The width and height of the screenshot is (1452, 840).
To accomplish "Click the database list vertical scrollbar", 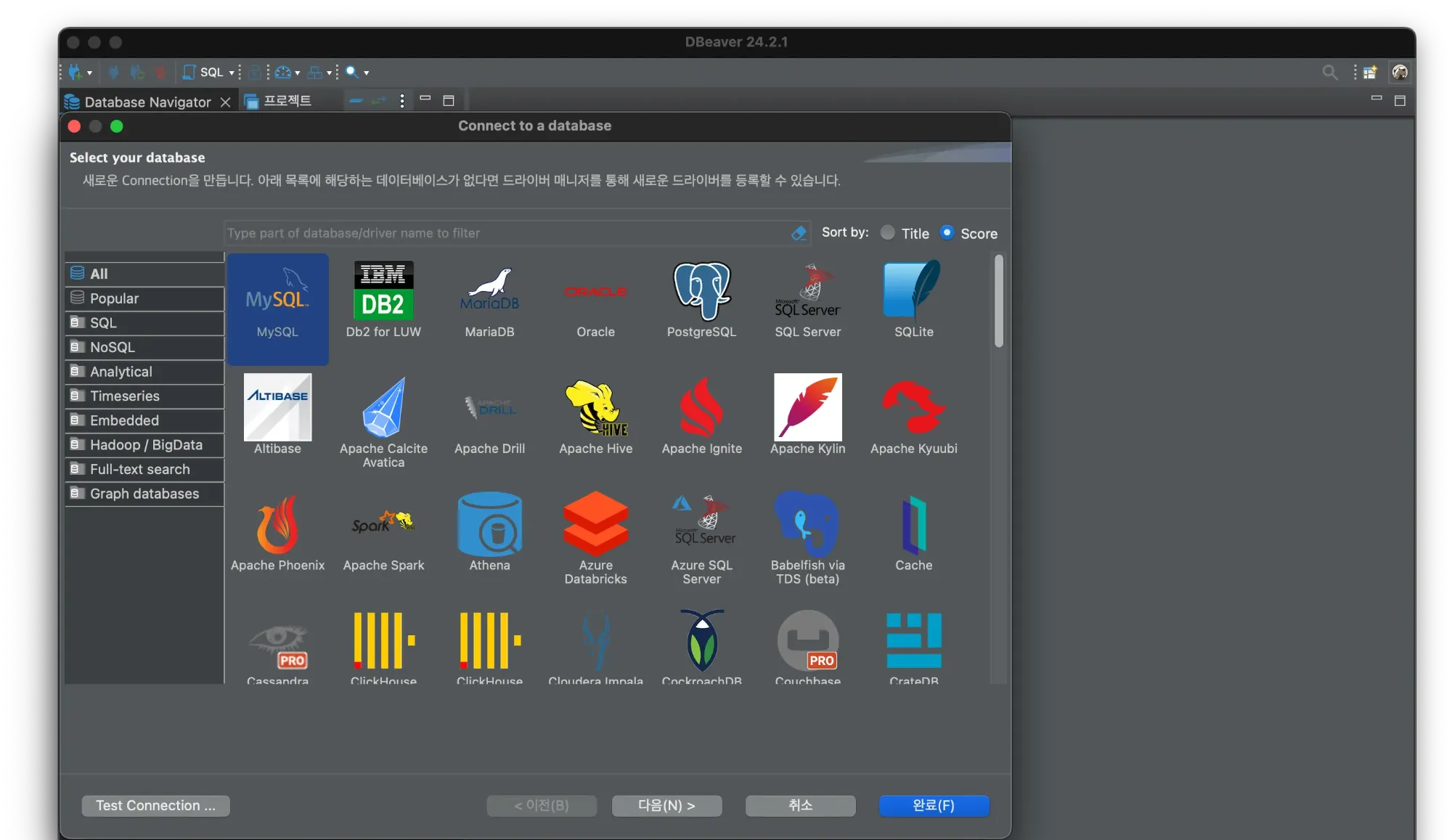I will pos(999,301).
